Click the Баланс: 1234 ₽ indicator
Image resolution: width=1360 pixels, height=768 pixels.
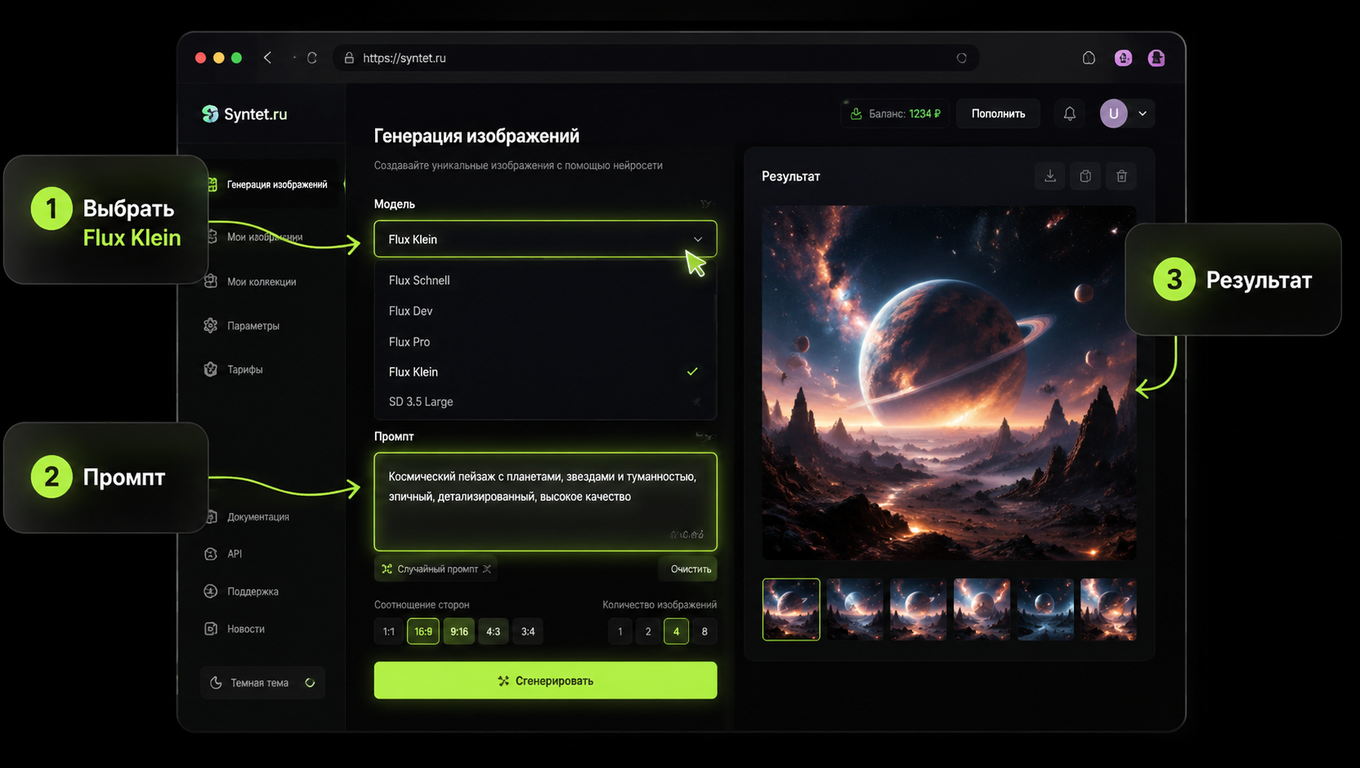(x=894, y=114)
